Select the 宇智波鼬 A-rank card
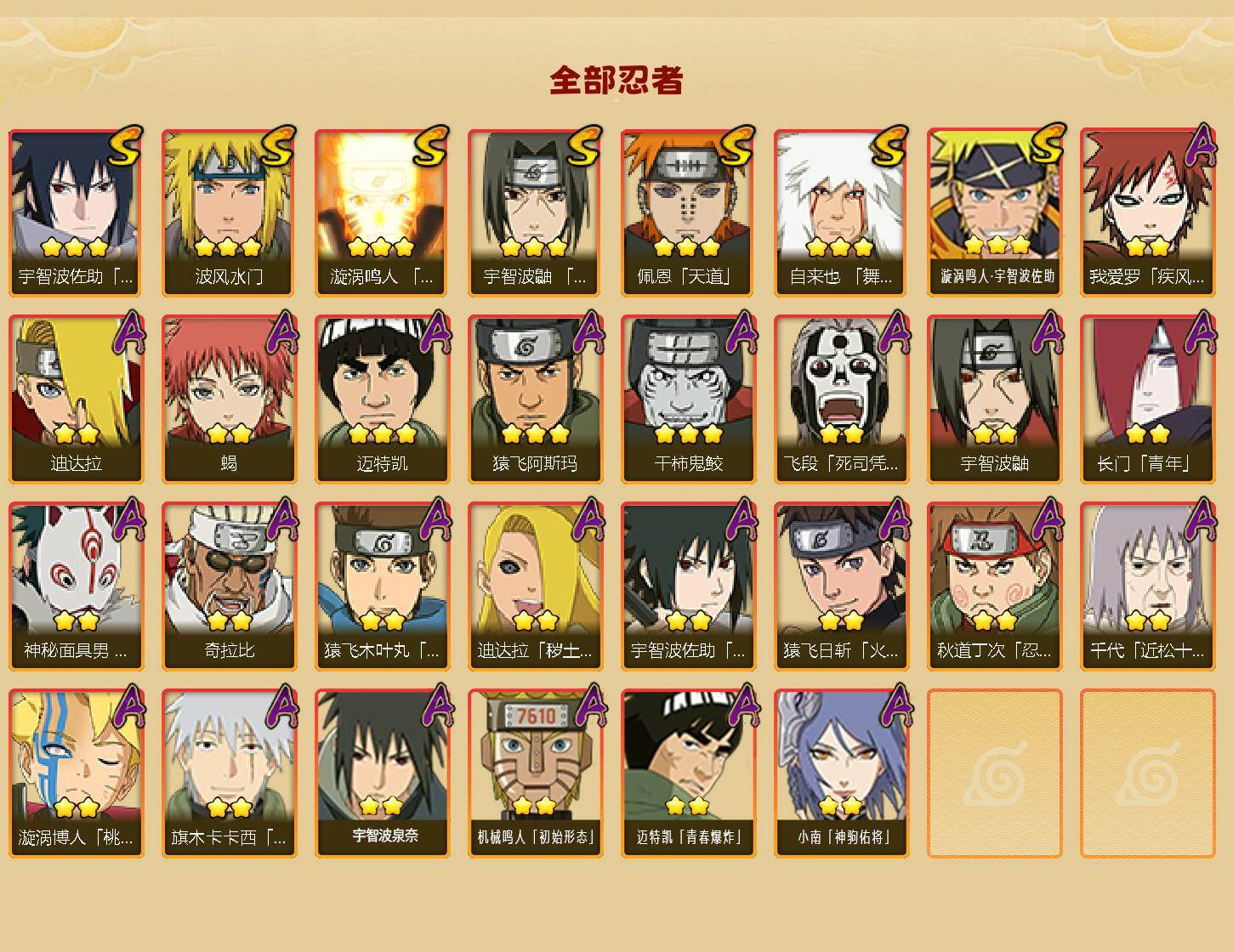 pos(994,399)
